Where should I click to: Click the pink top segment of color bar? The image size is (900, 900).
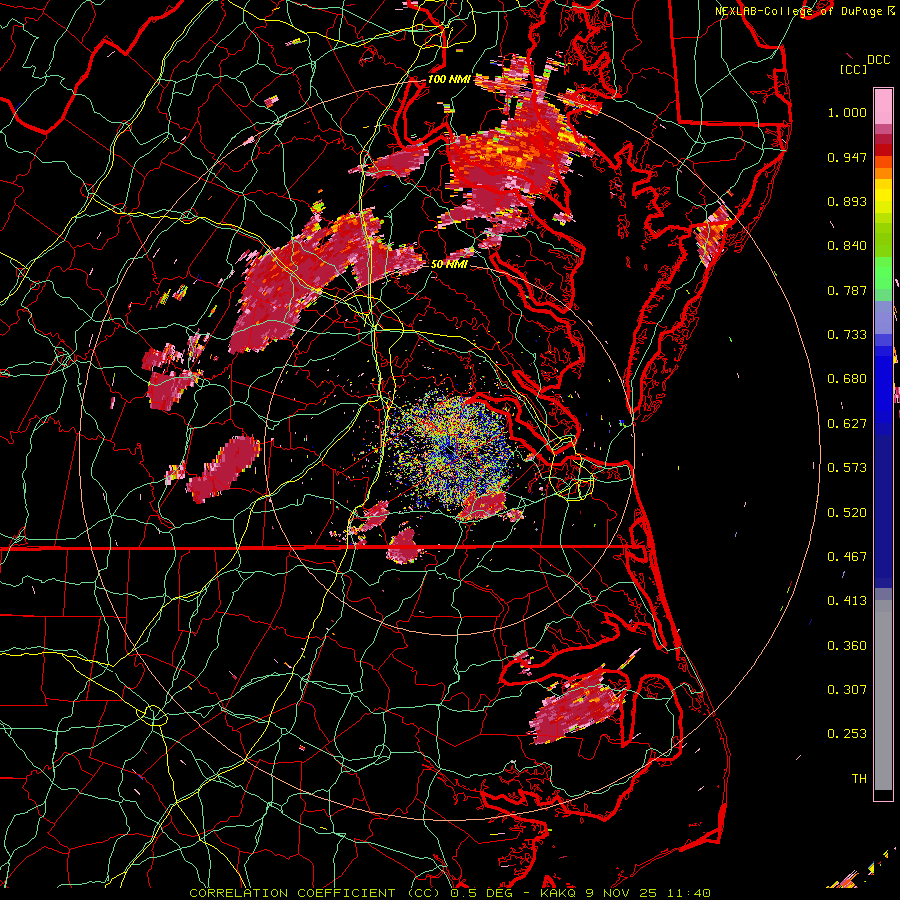click(x=883, y=107)
